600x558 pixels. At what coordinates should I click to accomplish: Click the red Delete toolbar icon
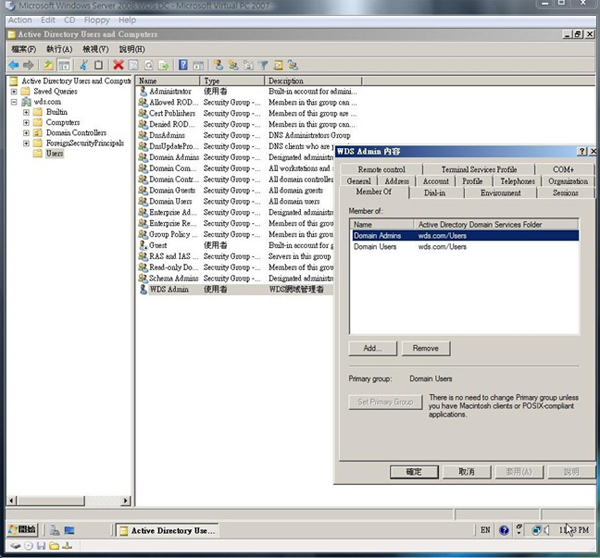118,65
